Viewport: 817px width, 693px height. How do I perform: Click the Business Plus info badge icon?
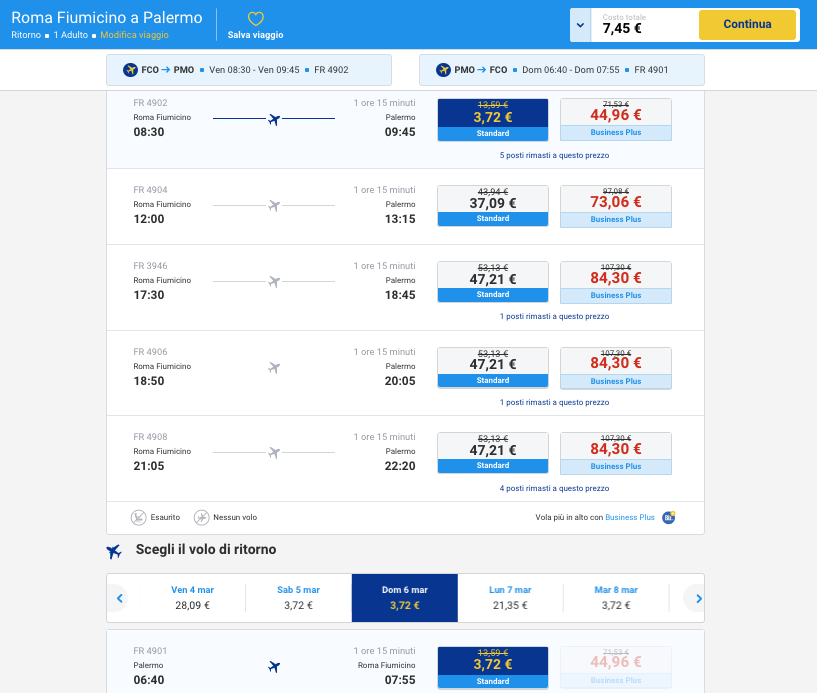coord(669,517)
